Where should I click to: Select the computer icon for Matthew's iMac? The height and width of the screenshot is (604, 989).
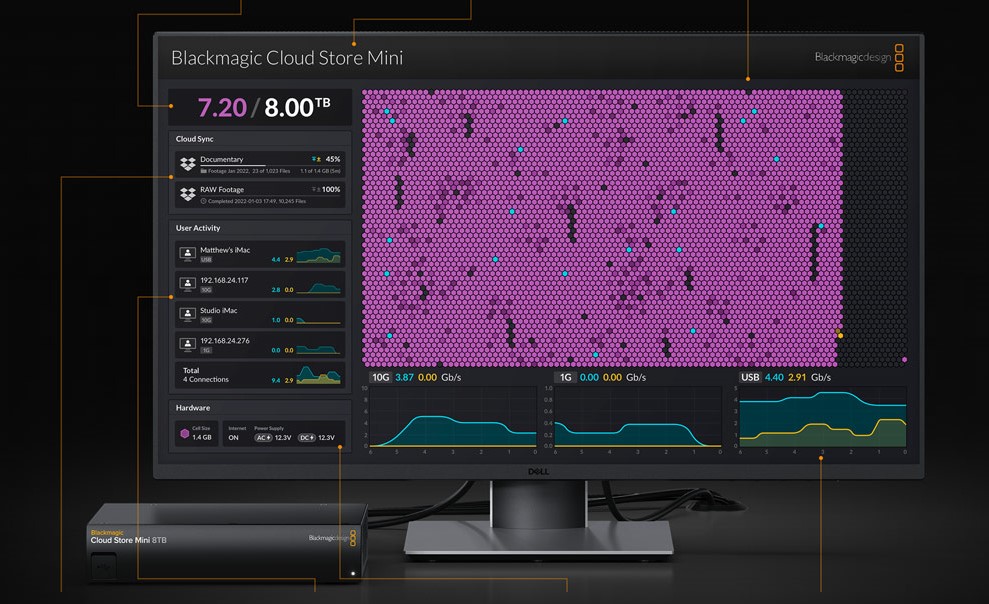click(x=187, y=253)
